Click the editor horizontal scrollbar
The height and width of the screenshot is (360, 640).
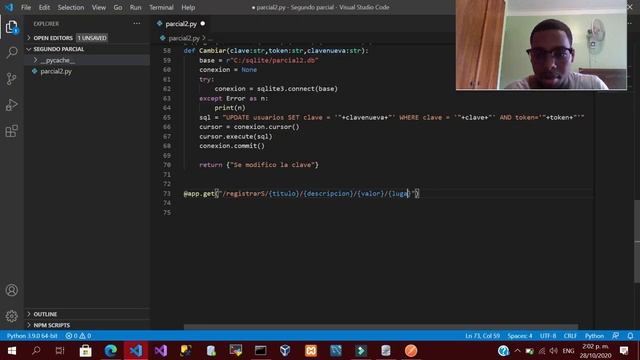(x=381, y=327)
